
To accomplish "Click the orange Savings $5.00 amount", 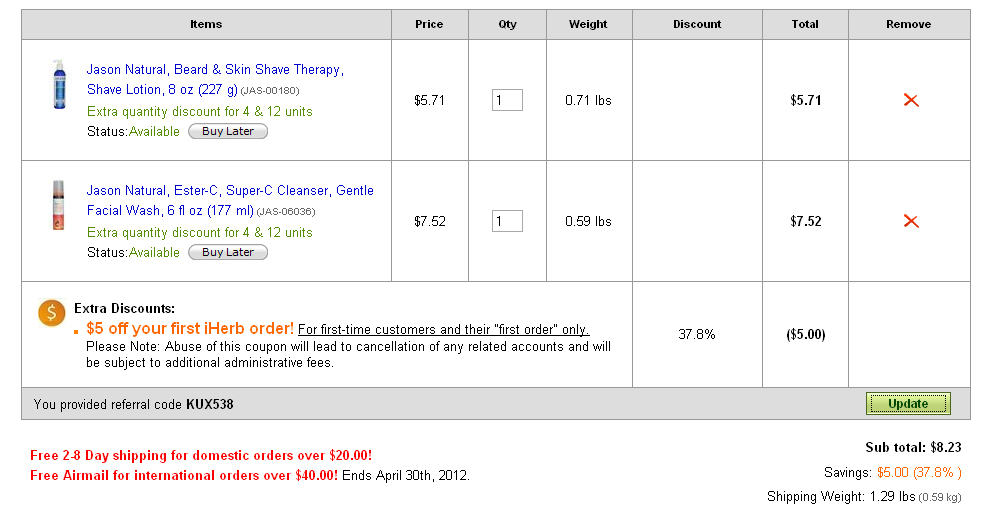I will tap(919, 472).
